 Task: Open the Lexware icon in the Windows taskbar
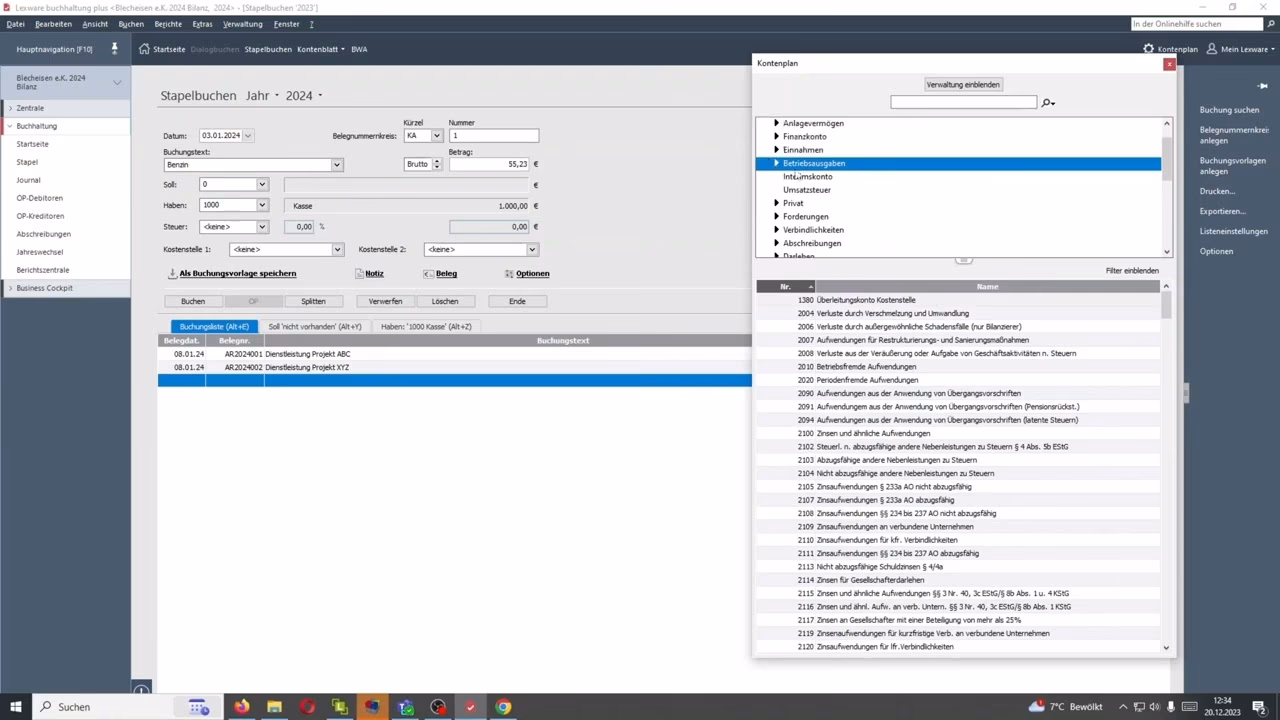pos(373,707)
